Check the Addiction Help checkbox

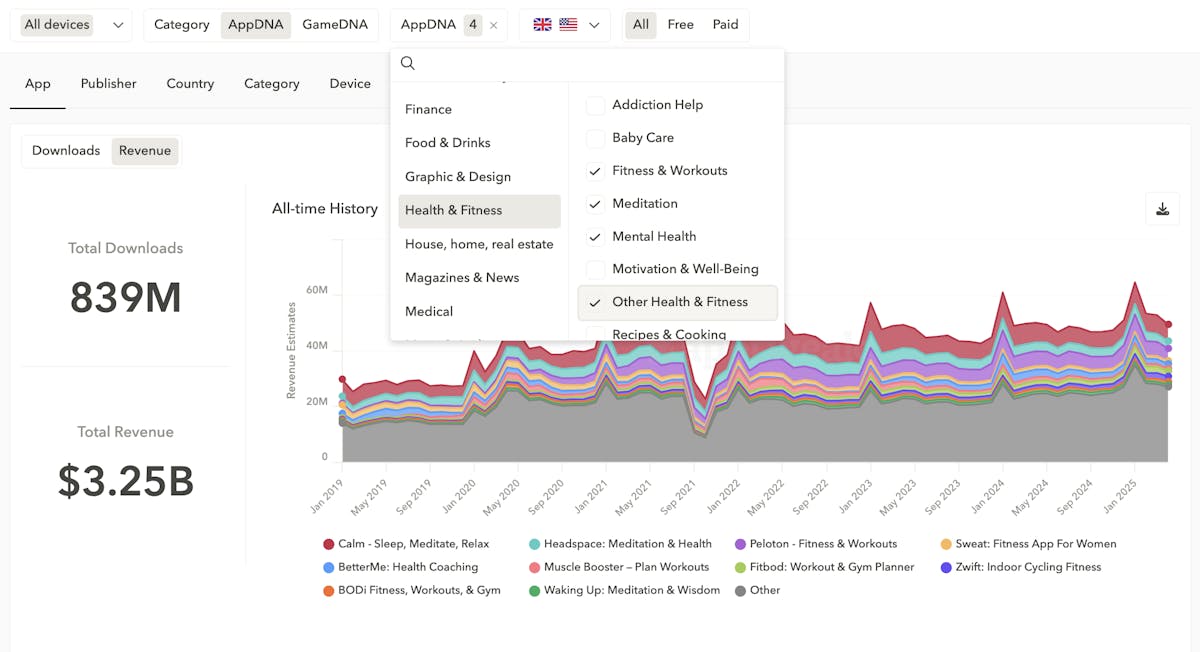click(x=595, y=105)
